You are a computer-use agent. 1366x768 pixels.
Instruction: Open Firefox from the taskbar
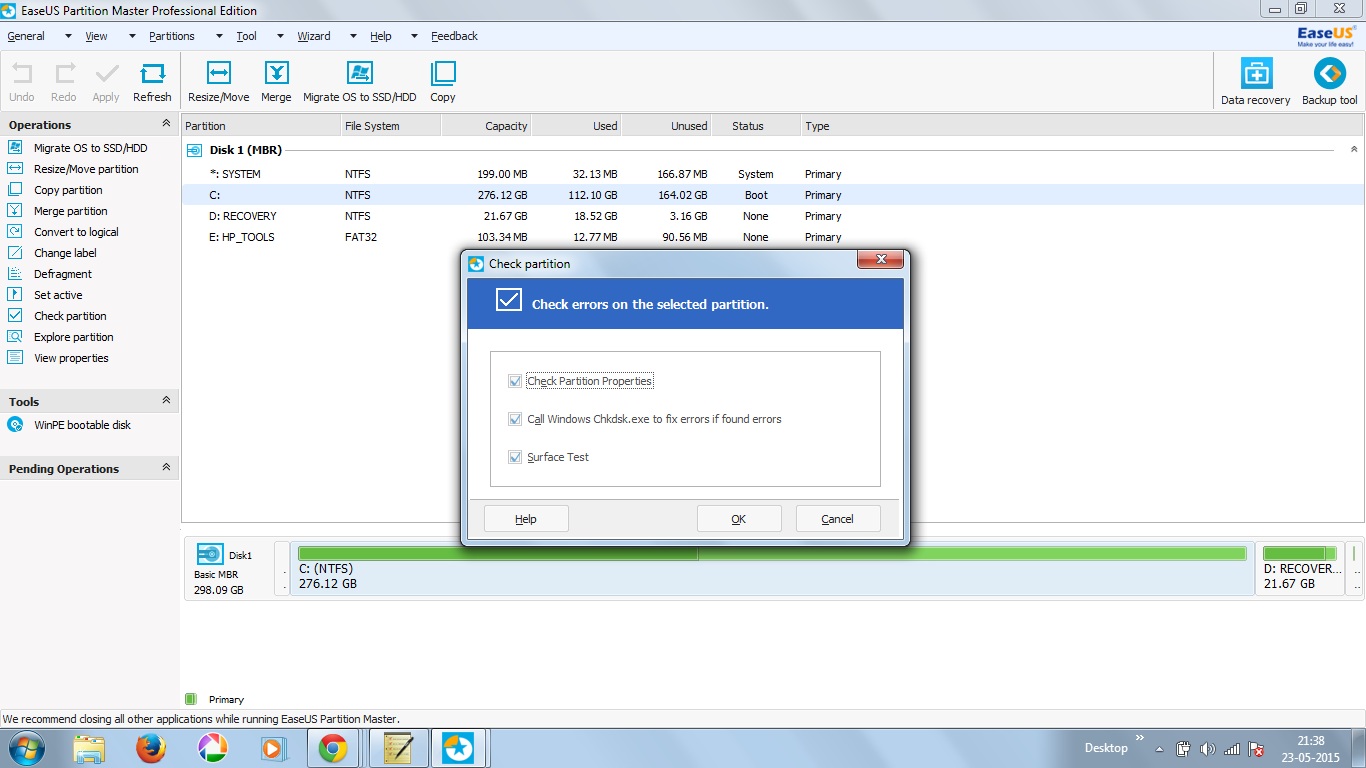tap(151, 748)
